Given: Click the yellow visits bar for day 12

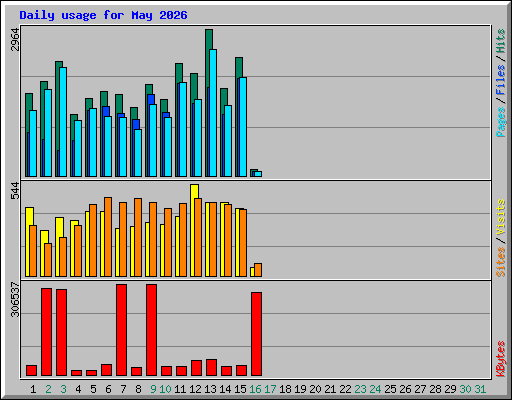Looking at the screenshot, I should 194,191.
